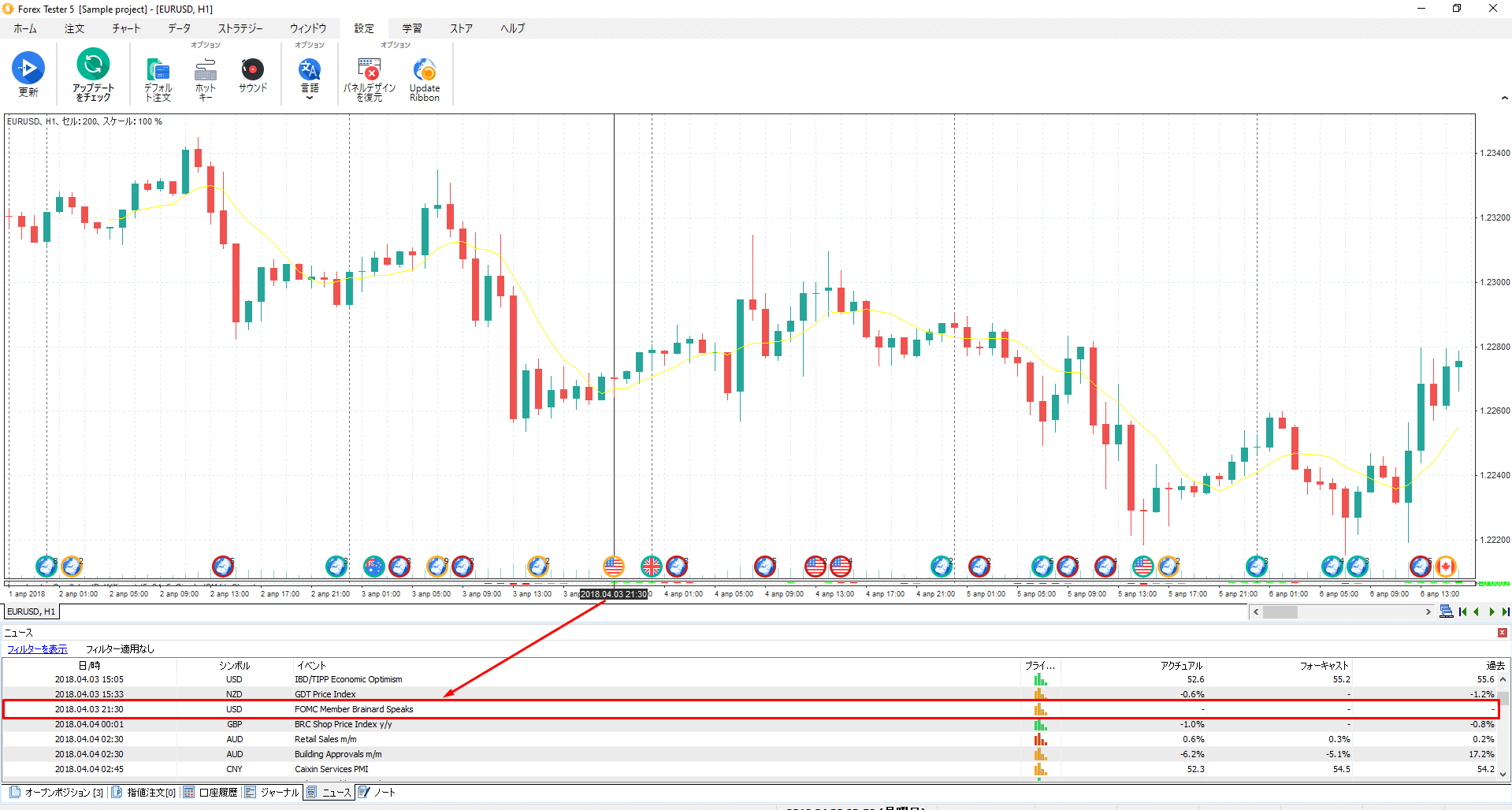Close the ニュース panel

[1503, 633]
